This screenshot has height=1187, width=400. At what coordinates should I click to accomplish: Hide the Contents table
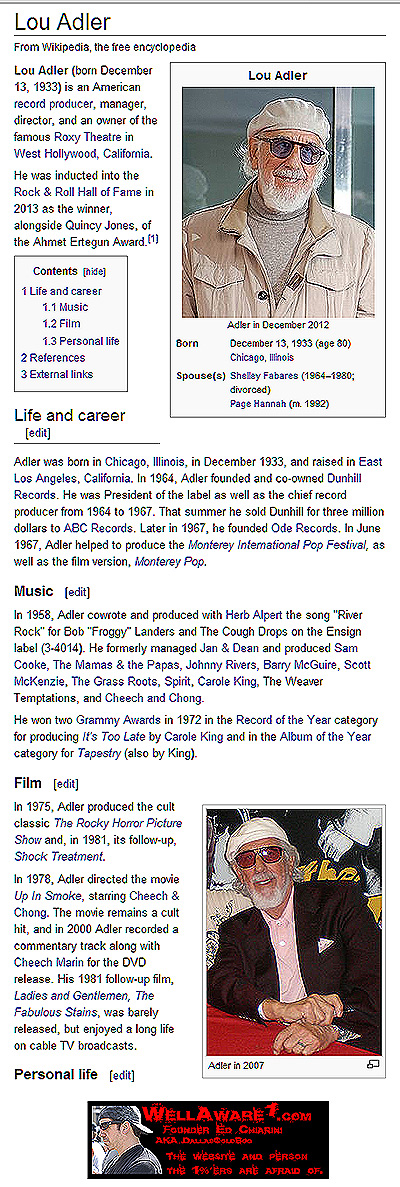click(95, 271)
